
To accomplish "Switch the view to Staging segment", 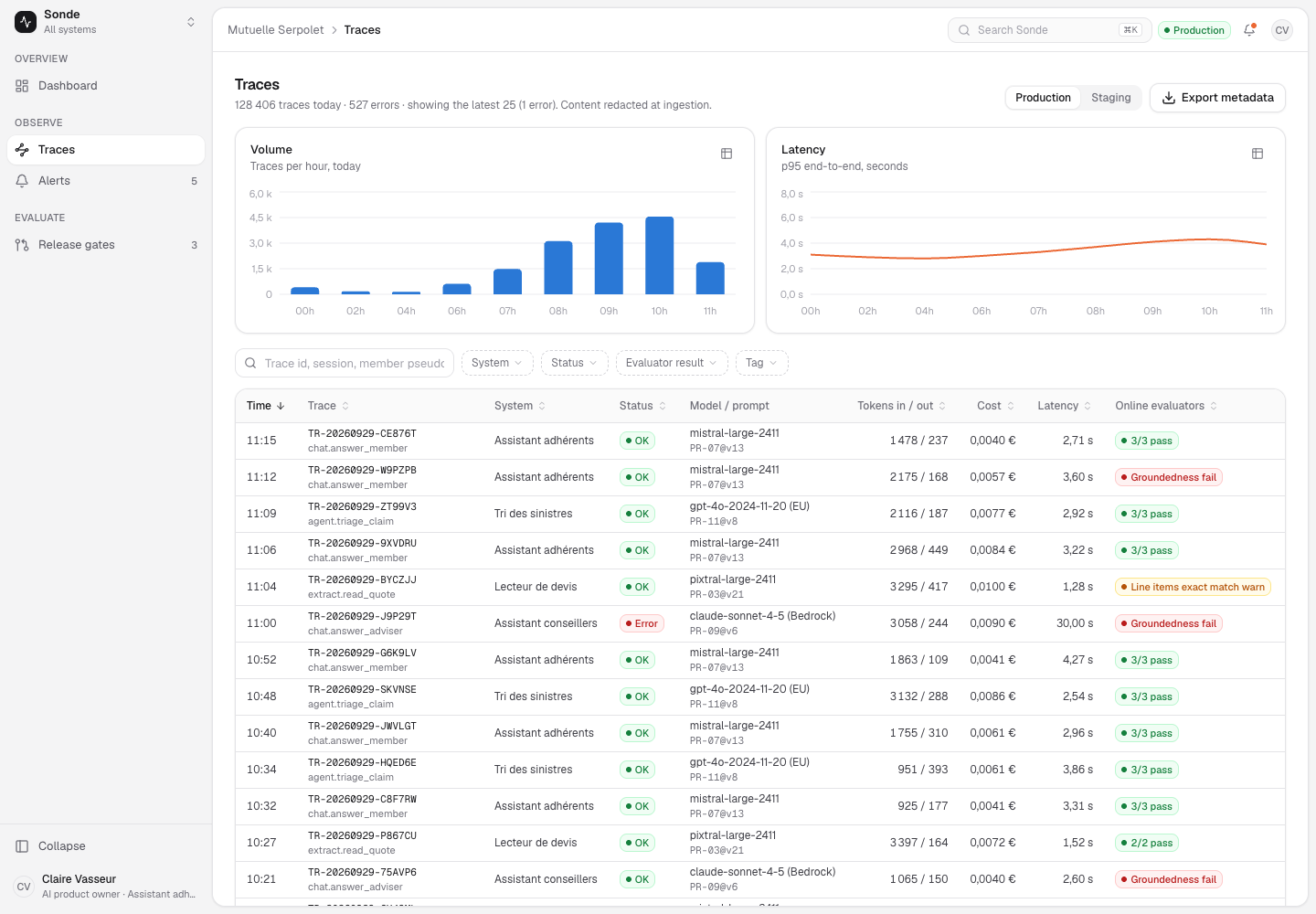I will (x=1110, y=98).
